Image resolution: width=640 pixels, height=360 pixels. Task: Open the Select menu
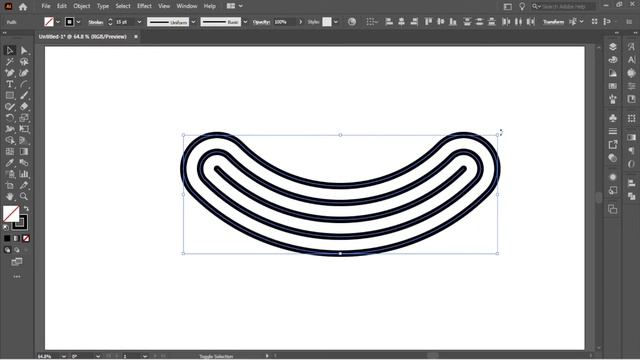coord(123,6)
